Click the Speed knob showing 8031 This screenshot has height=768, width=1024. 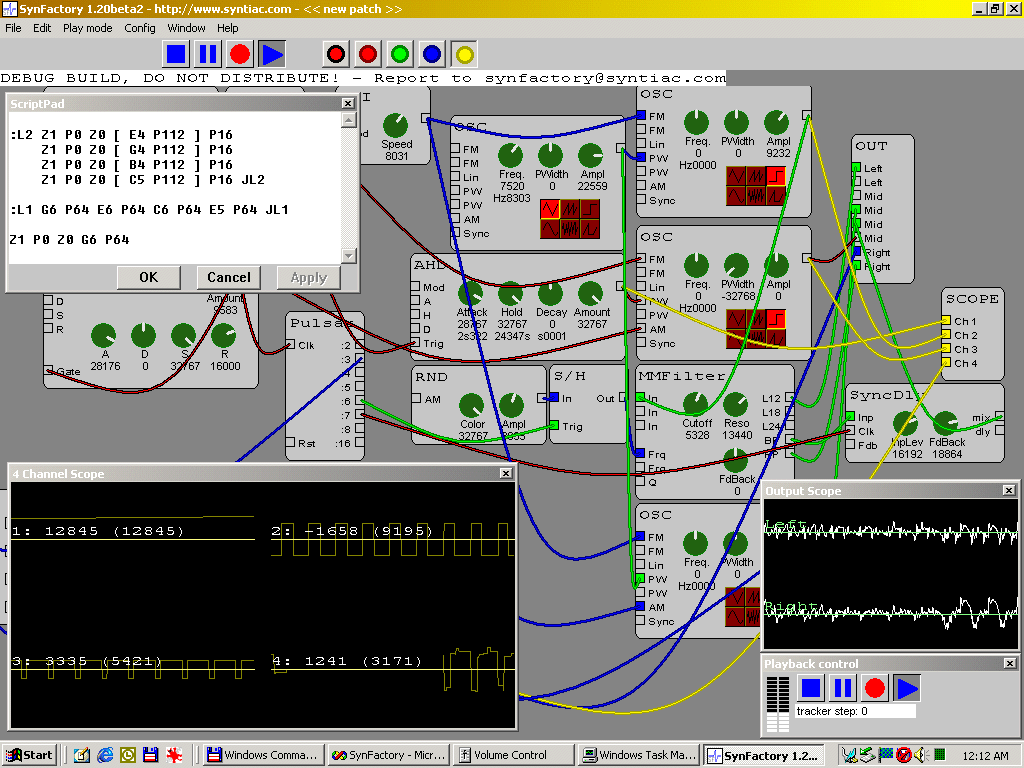click(396, 125)
